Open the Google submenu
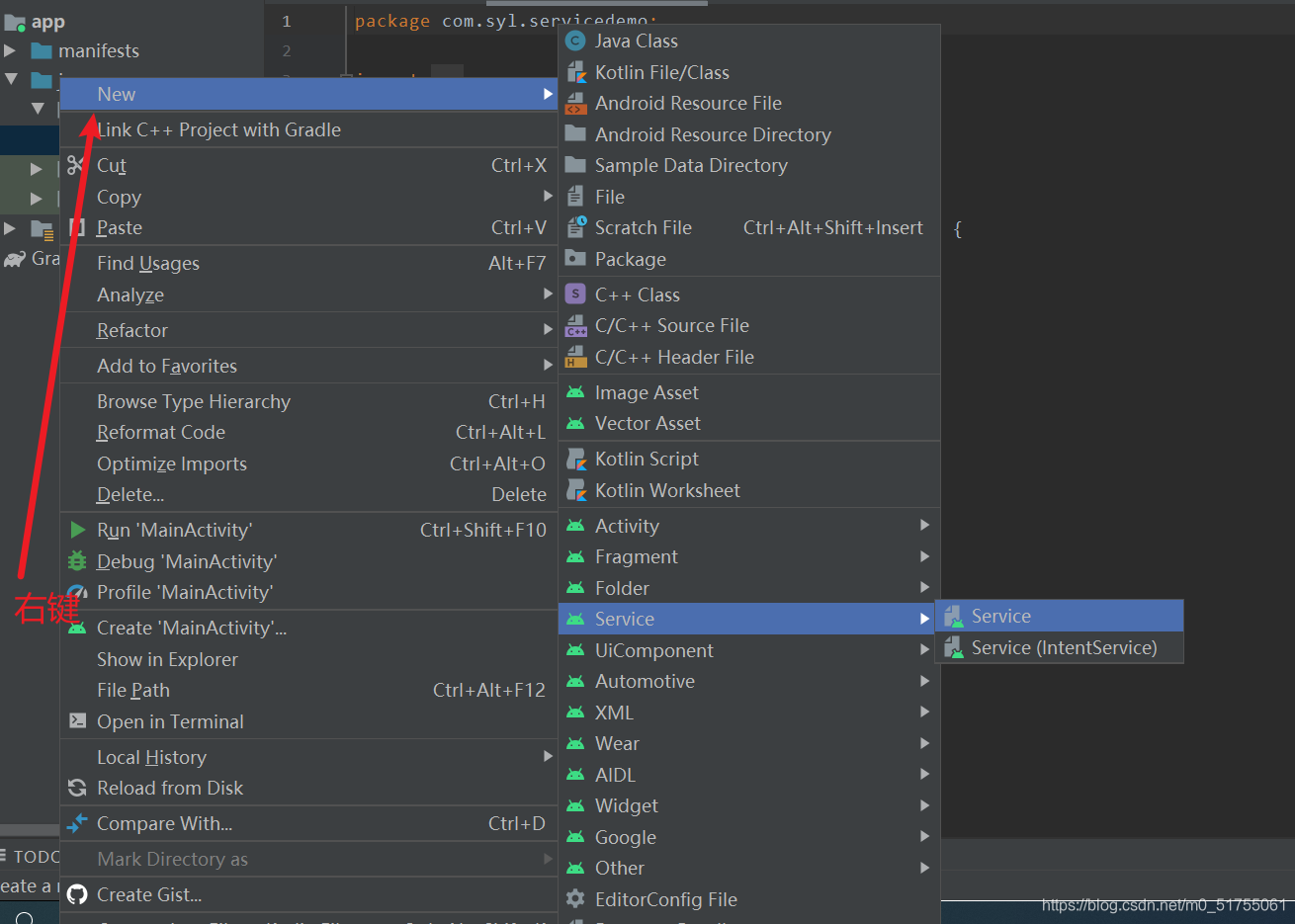 pyautogui.click(x=749, y=837)
